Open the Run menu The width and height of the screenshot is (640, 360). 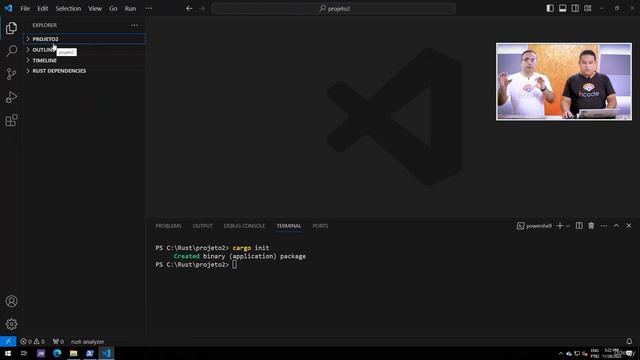(130, 8)
